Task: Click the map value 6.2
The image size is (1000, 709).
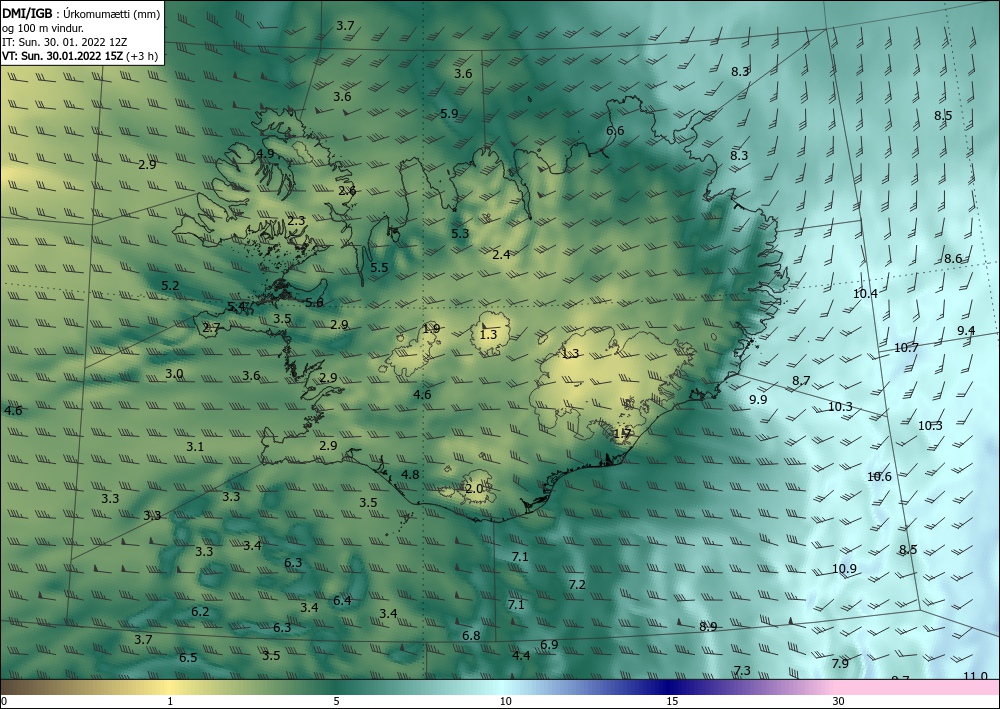Action: [200, 612]
